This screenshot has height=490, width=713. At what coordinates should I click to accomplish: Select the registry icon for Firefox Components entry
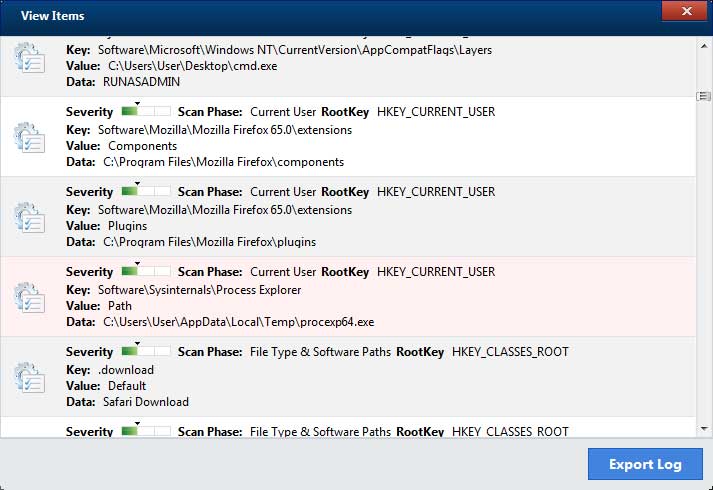30,136
